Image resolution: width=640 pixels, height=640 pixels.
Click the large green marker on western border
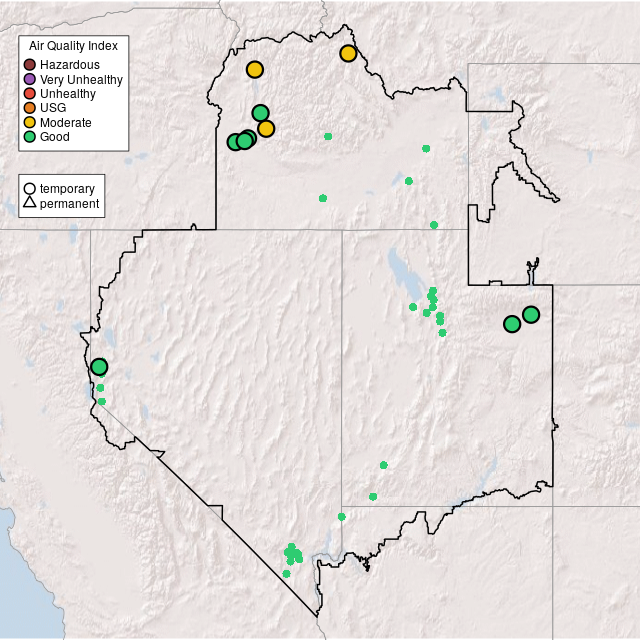[x=99, y=367]
